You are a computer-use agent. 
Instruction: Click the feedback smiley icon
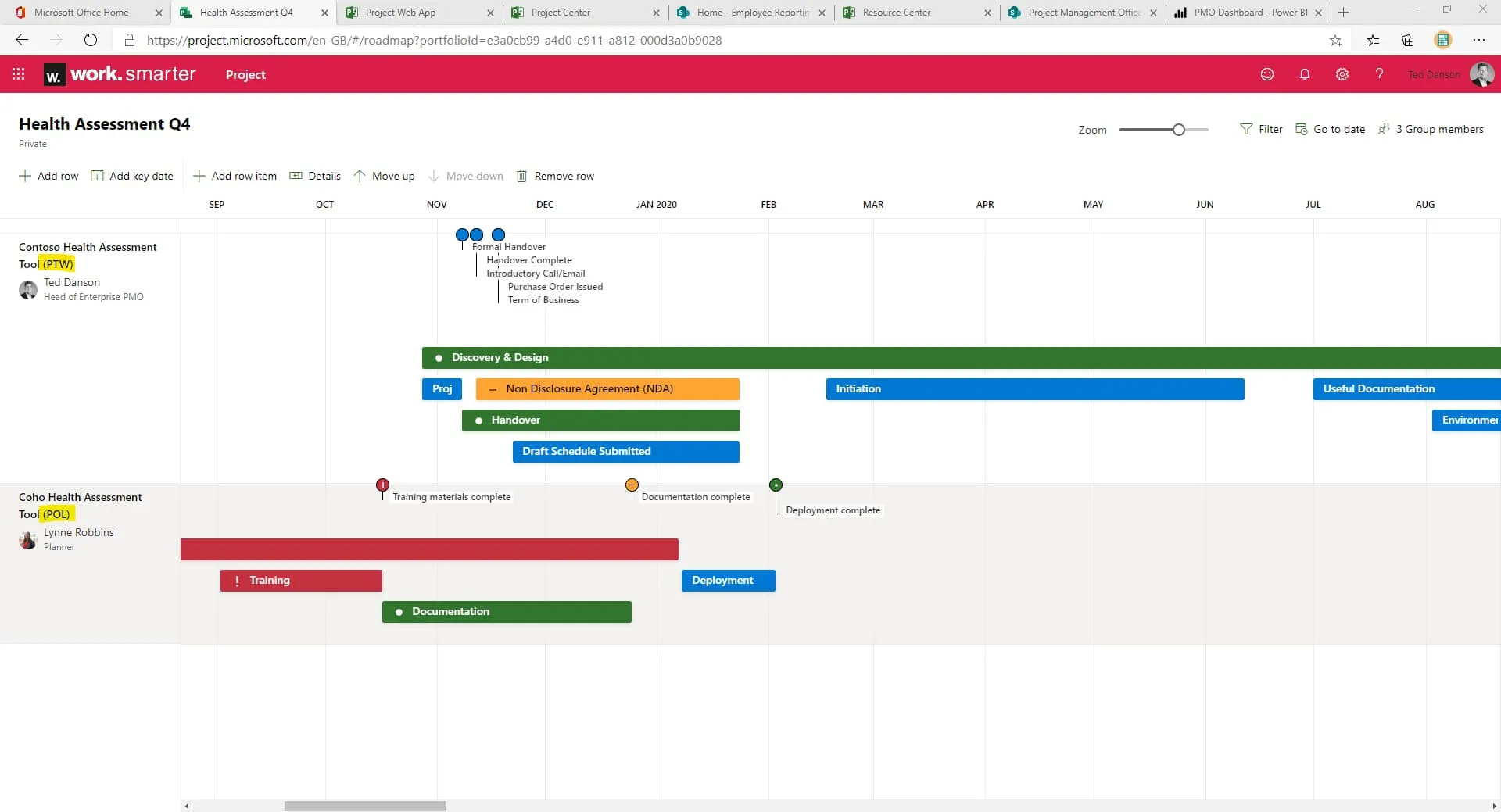[1267, 74]
